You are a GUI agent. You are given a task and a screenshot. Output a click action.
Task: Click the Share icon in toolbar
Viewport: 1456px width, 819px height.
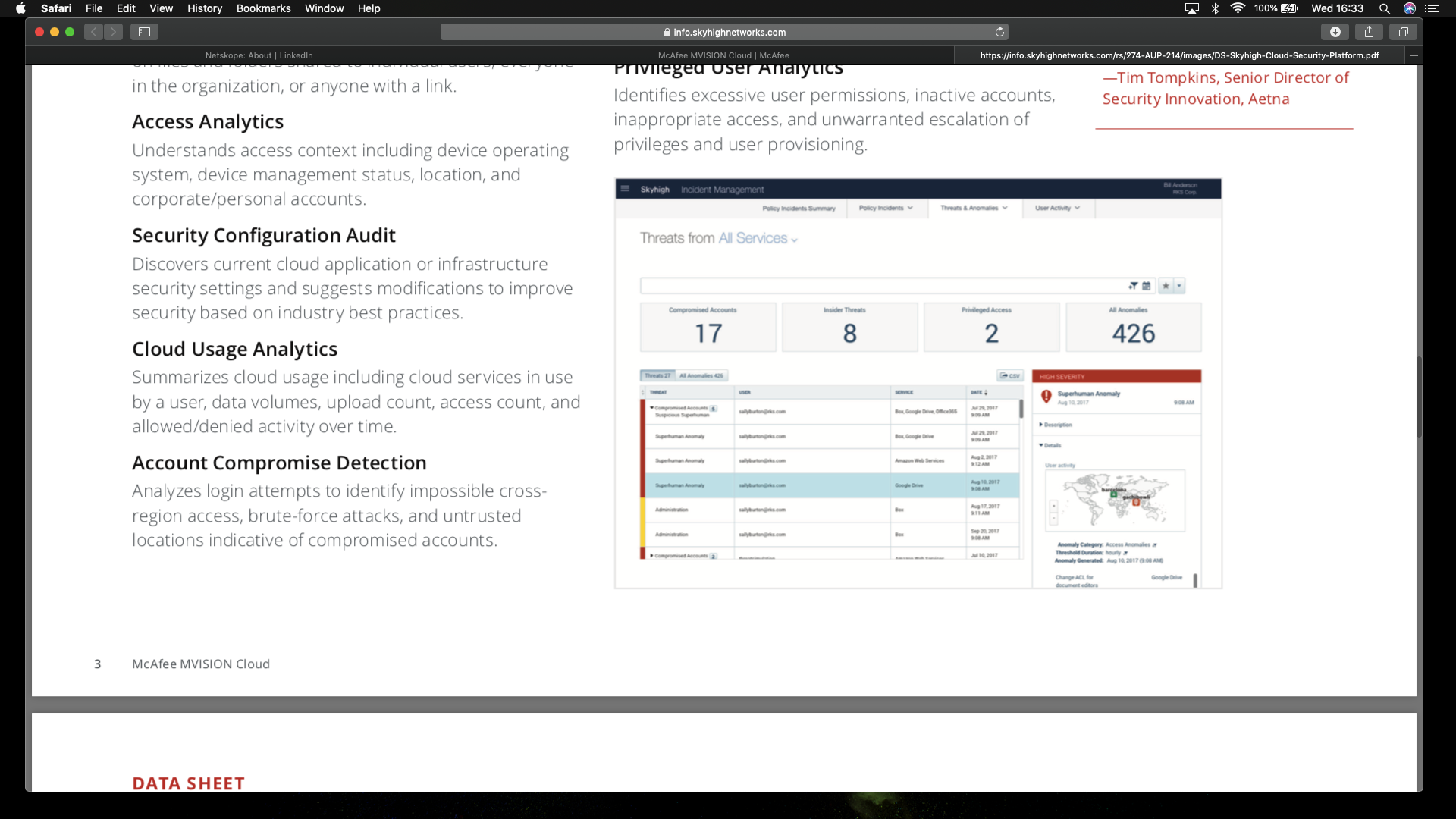point(1369,32)
